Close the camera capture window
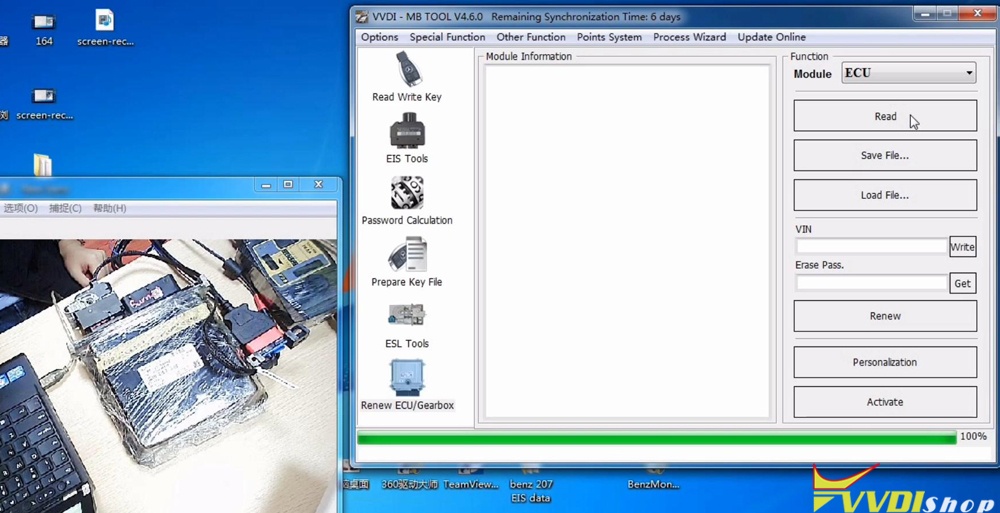Screen dimensions: 1000x513 tap(318, 184)
